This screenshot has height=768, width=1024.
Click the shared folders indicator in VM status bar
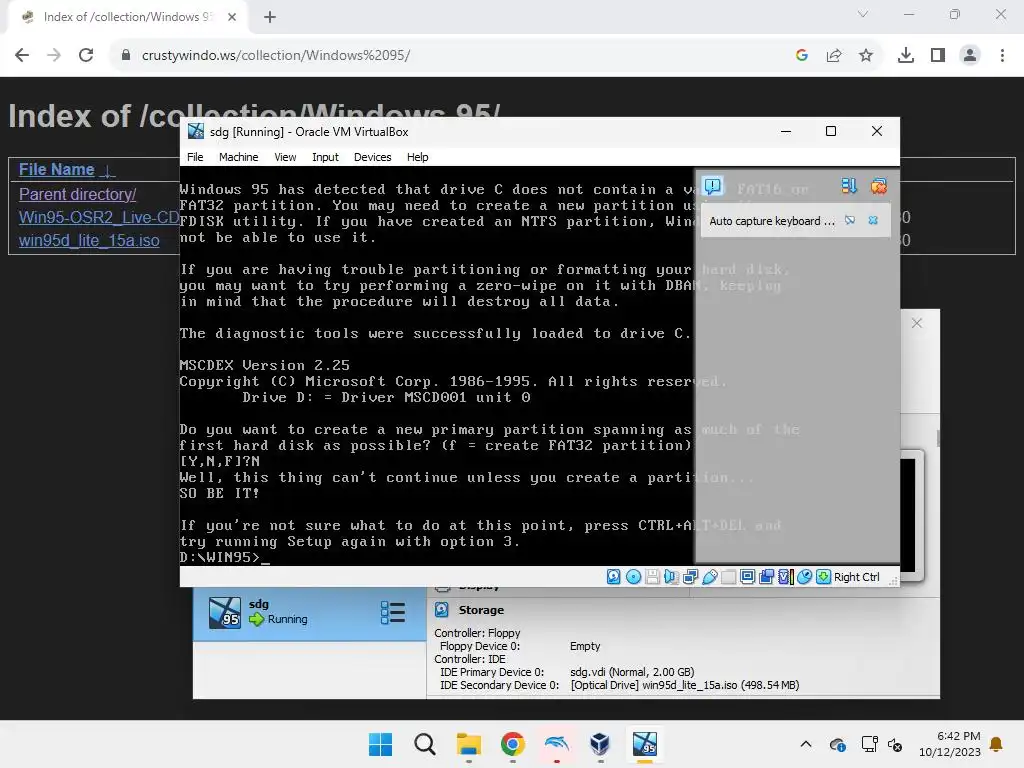click(x=728, y=577)
